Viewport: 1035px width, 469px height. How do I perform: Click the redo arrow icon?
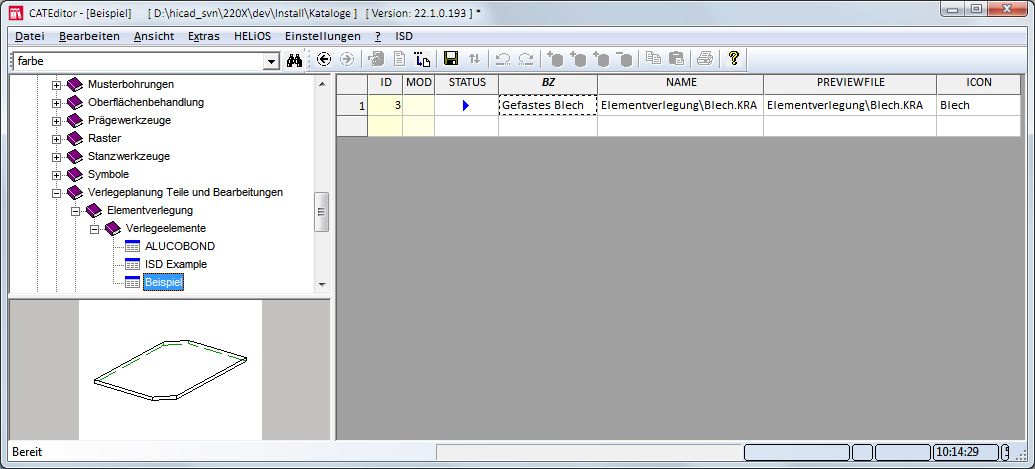pos(526,59)
